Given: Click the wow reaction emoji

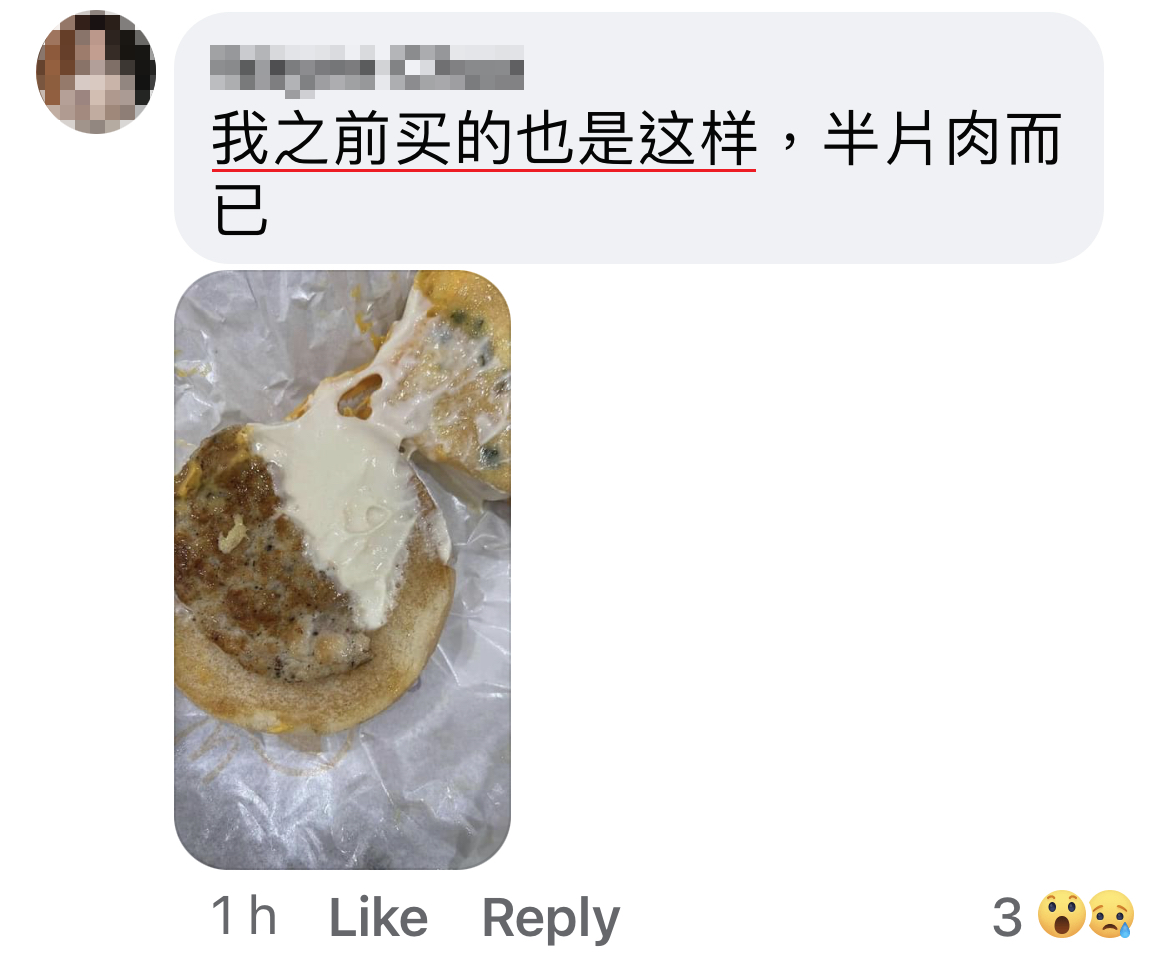Looking at the screenshot, I should point(1061,915).
